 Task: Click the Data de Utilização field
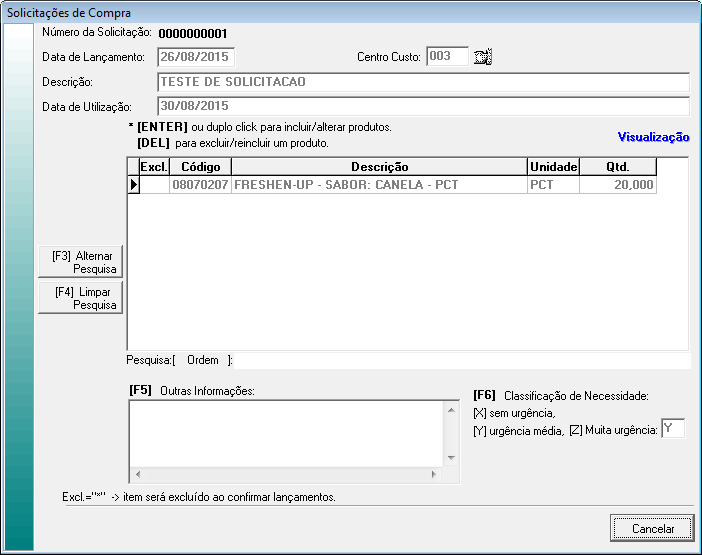coord(423,106)
